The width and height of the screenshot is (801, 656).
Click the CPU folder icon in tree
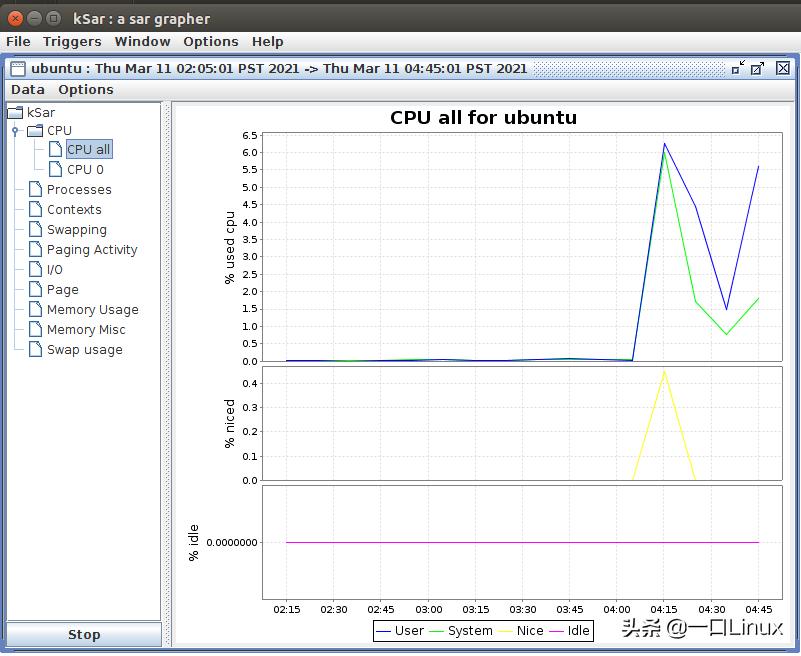click(x=35, y=130)
